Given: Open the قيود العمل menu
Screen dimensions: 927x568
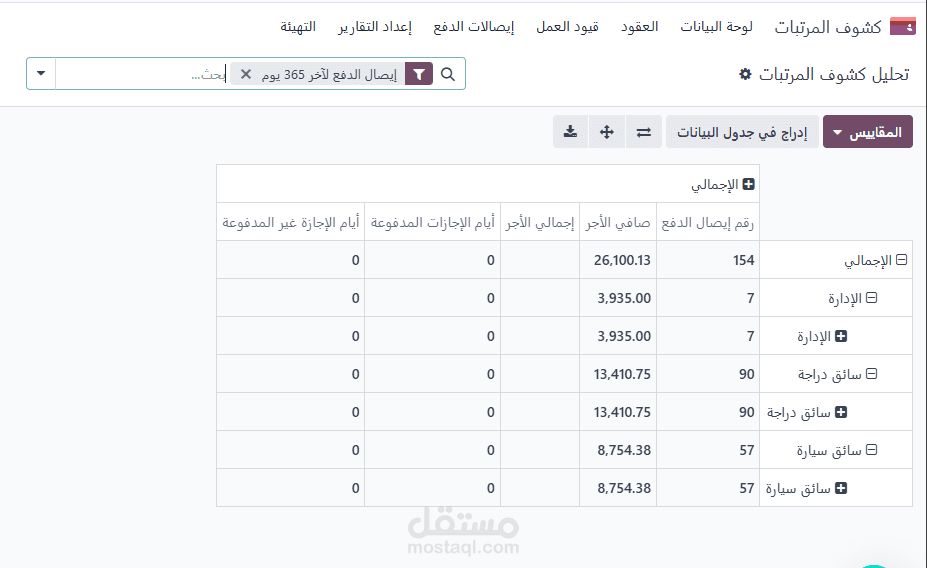Looking at the screenshot, I should pyautogui.click(x=568, y=27).
